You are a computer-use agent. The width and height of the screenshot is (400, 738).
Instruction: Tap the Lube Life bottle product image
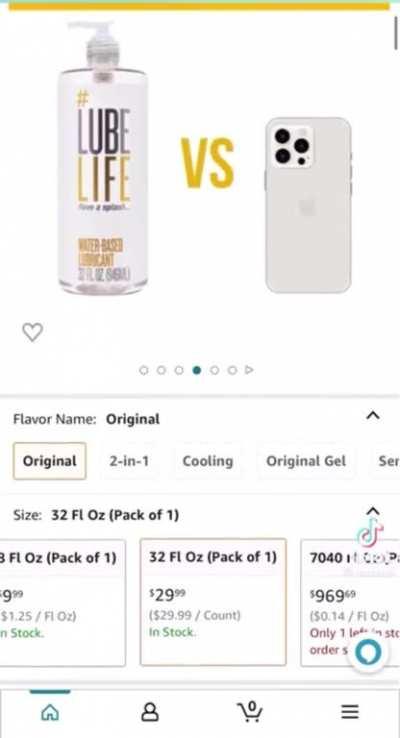102,159
